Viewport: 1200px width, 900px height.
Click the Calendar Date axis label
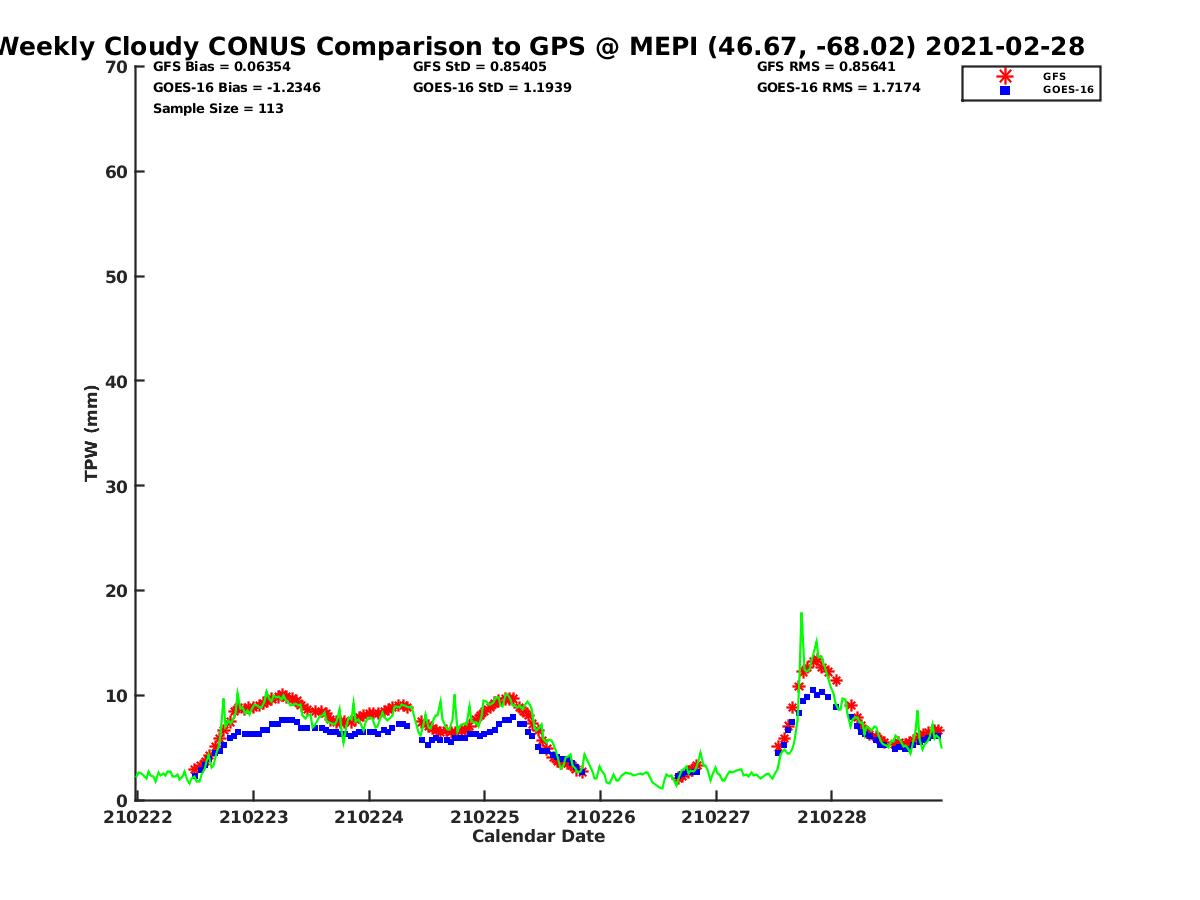(x=538, y=837)
